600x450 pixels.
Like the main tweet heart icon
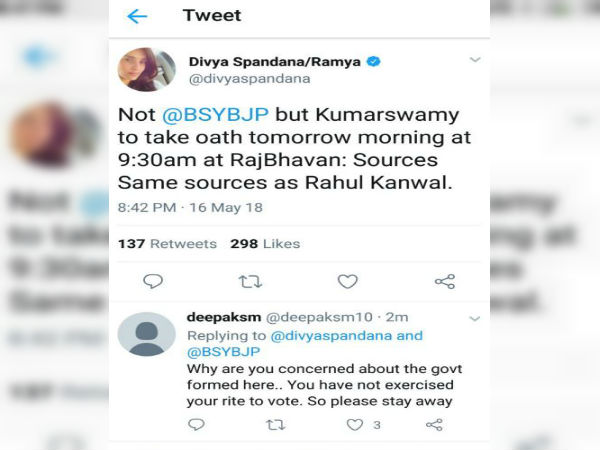point(347,282)
